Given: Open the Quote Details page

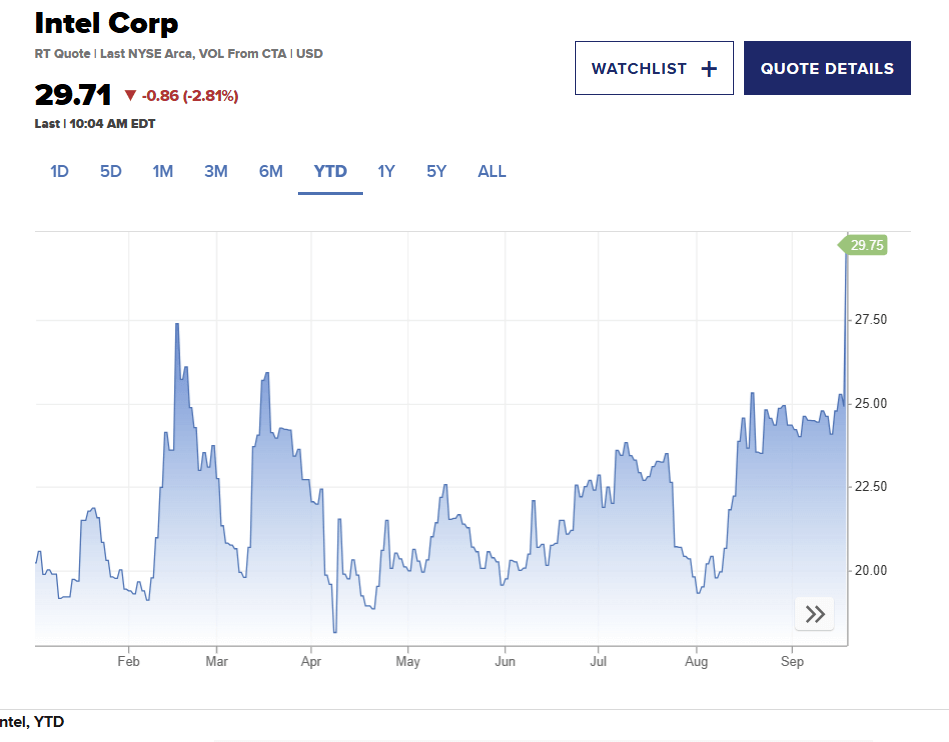Looking at the screenshot, I should coord(827,69).
